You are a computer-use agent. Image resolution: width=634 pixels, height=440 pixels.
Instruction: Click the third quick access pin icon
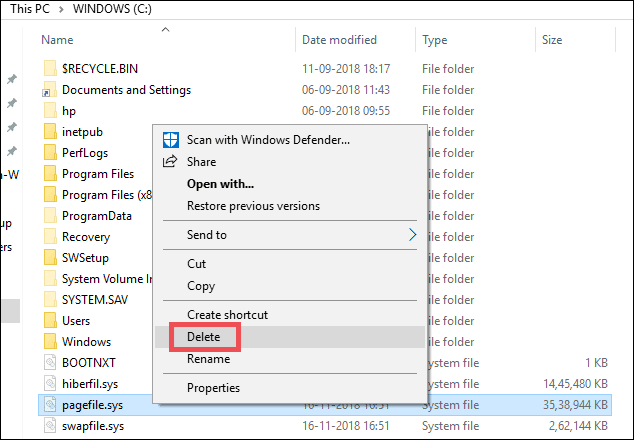pyautogui.click(x=12, y=127)
